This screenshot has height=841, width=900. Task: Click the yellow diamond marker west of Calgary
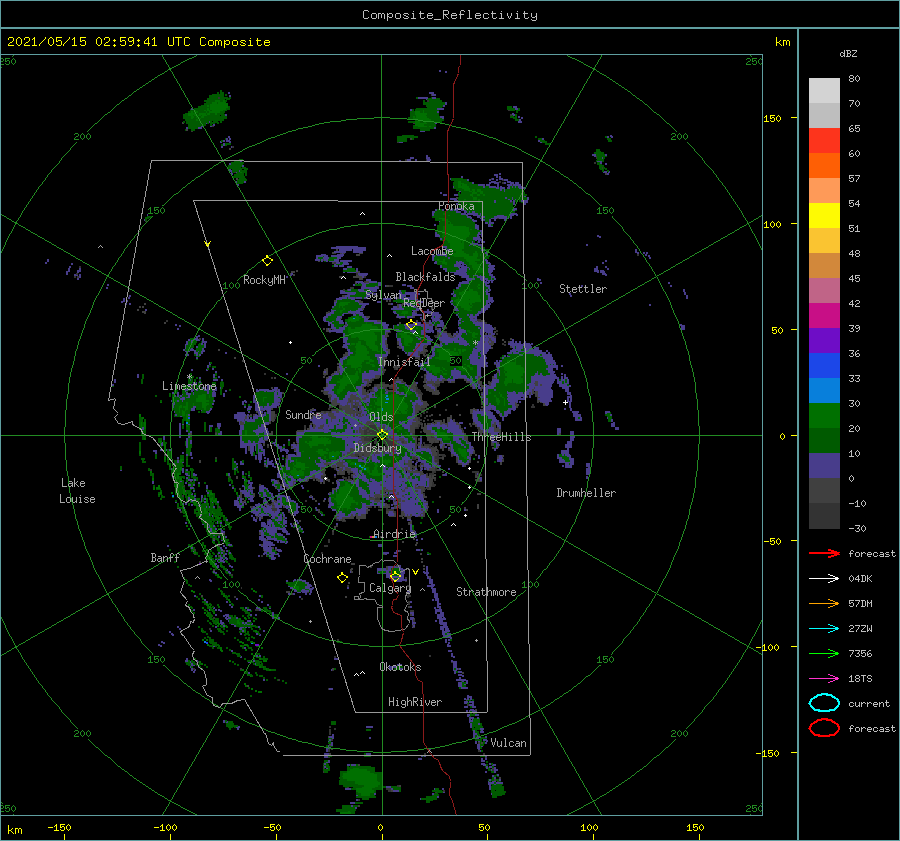tap(342, 578)
